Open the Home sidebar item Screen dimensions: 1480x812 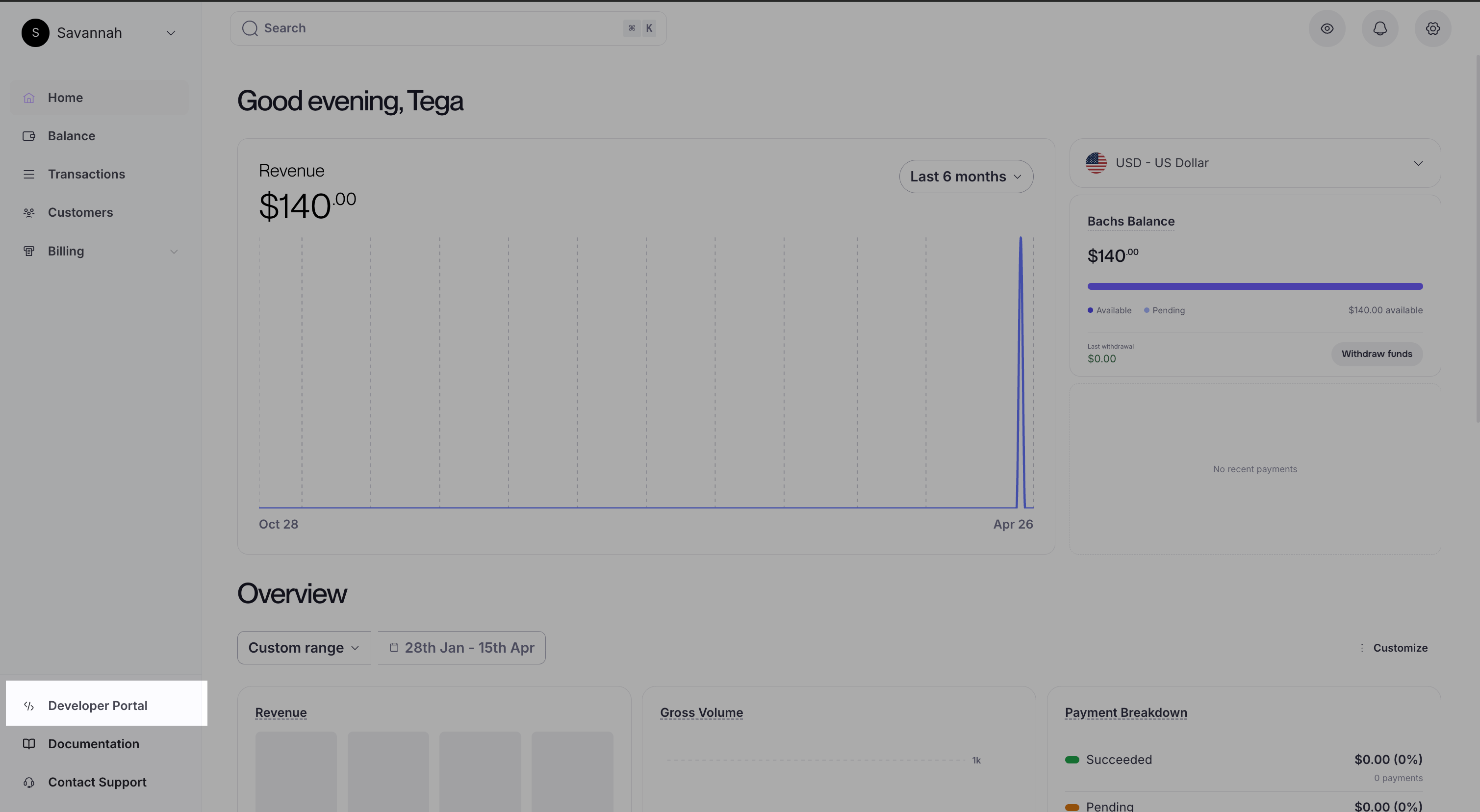(100, 98)
